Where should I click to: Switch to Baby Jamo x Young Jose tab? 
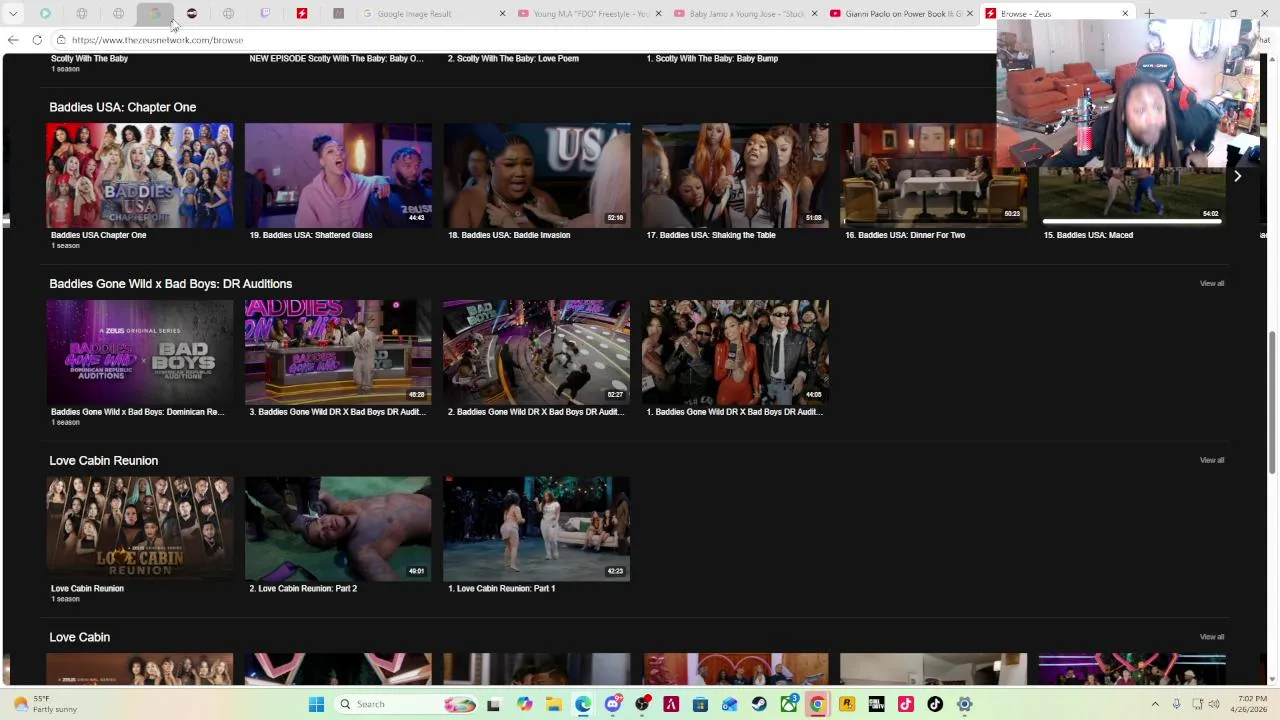[747, 14]
